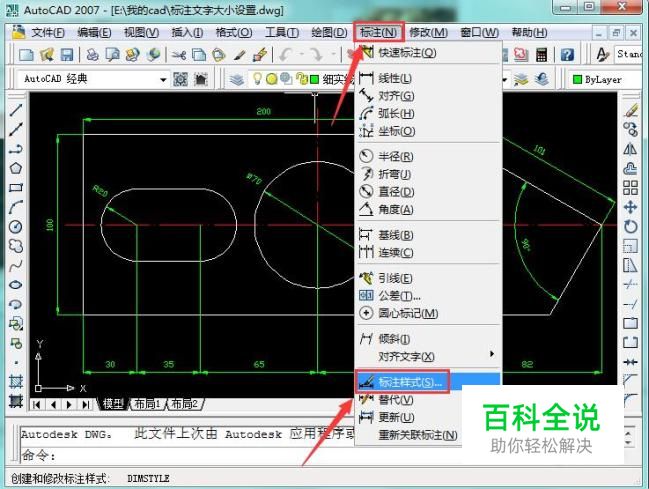The width and height of the screenshot is (649, 489).
Task: Open the 编辑(E) menu
Action: (x=94, y=32)
